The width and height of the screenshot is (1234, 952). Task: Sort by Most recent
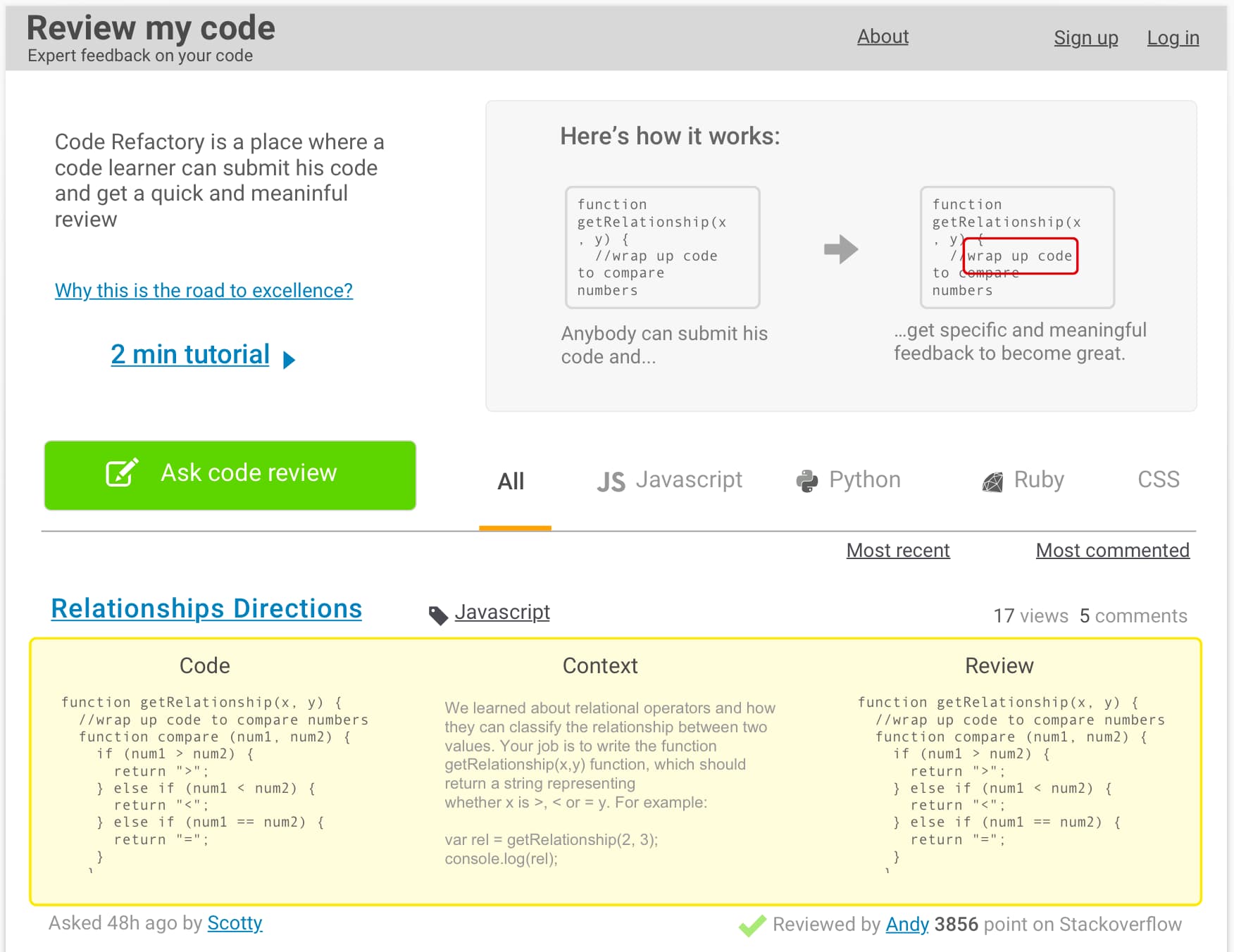tap(898, 551)
